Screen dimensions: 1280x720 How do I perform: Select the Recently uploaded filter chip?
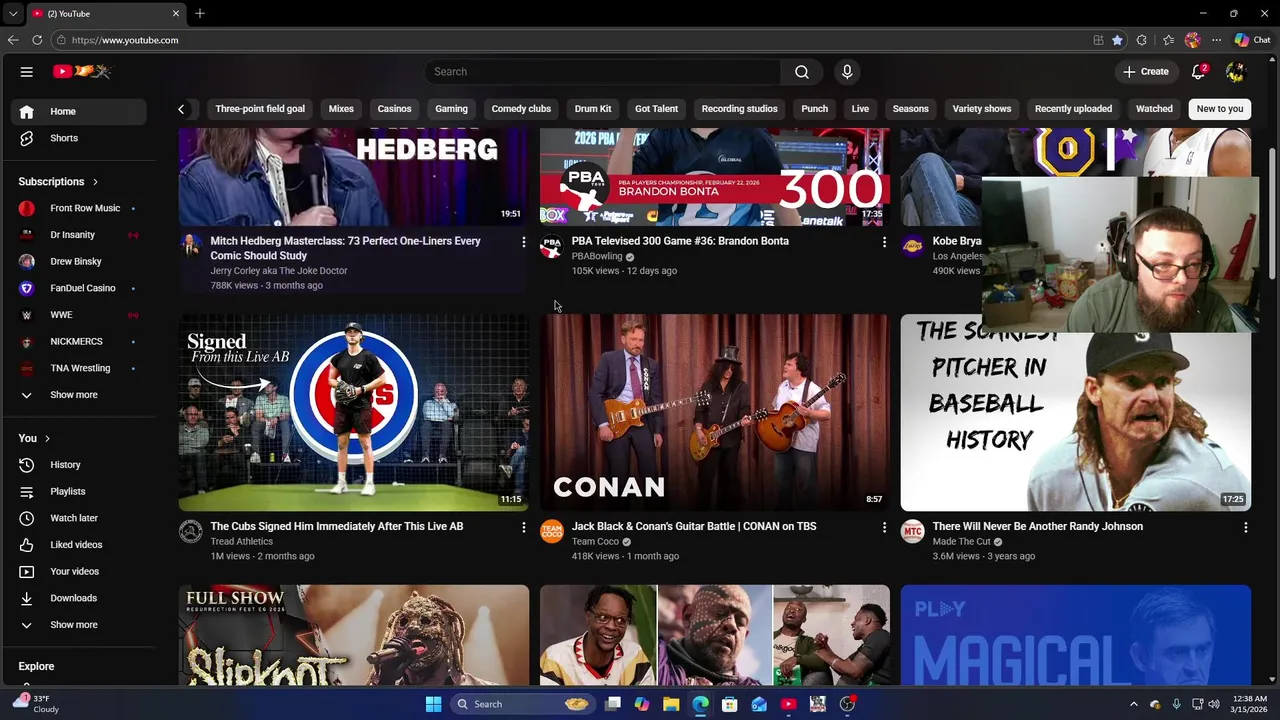coord(1073,109)
